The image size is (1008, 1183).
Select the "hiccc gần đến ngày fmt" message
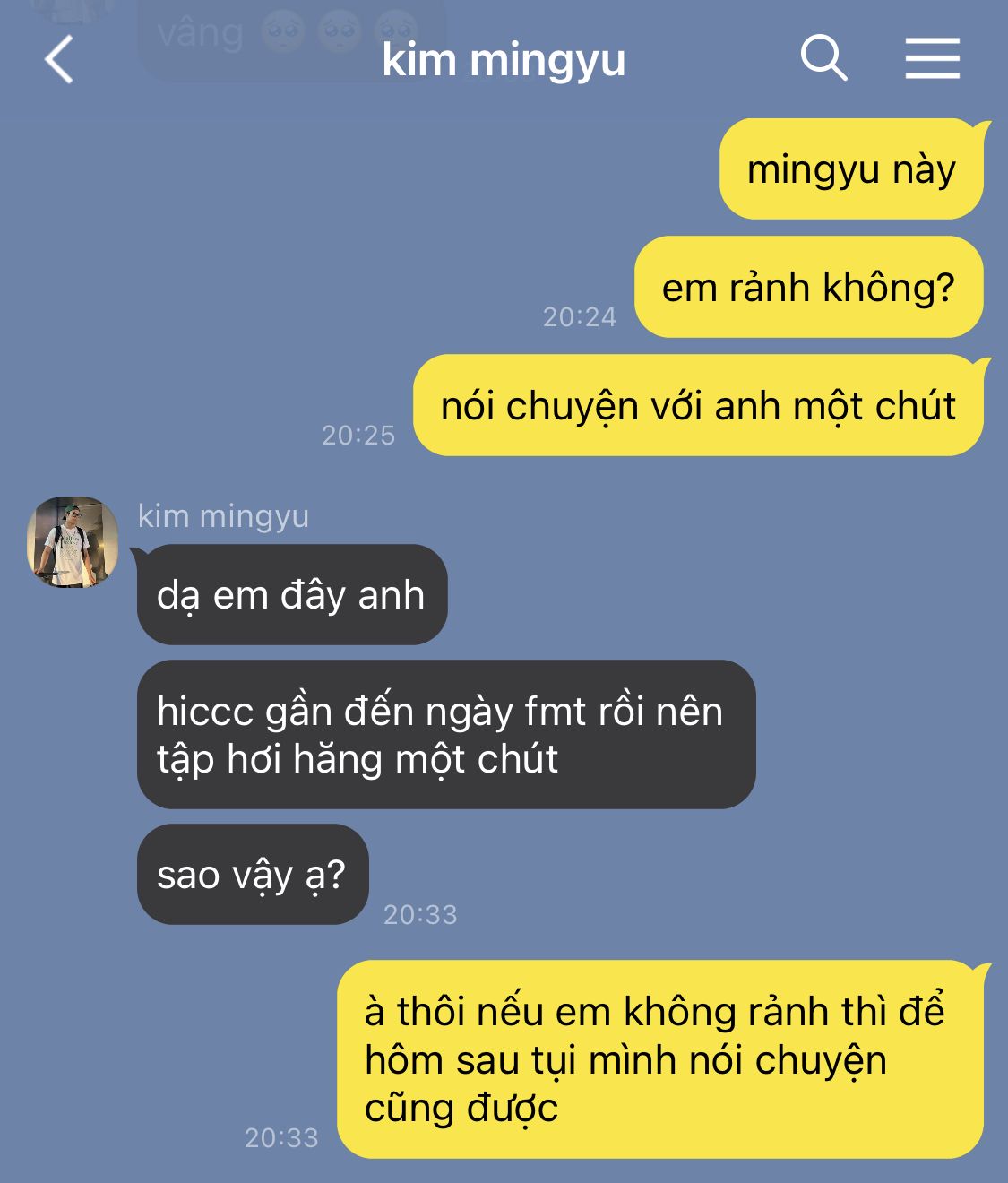446,735
